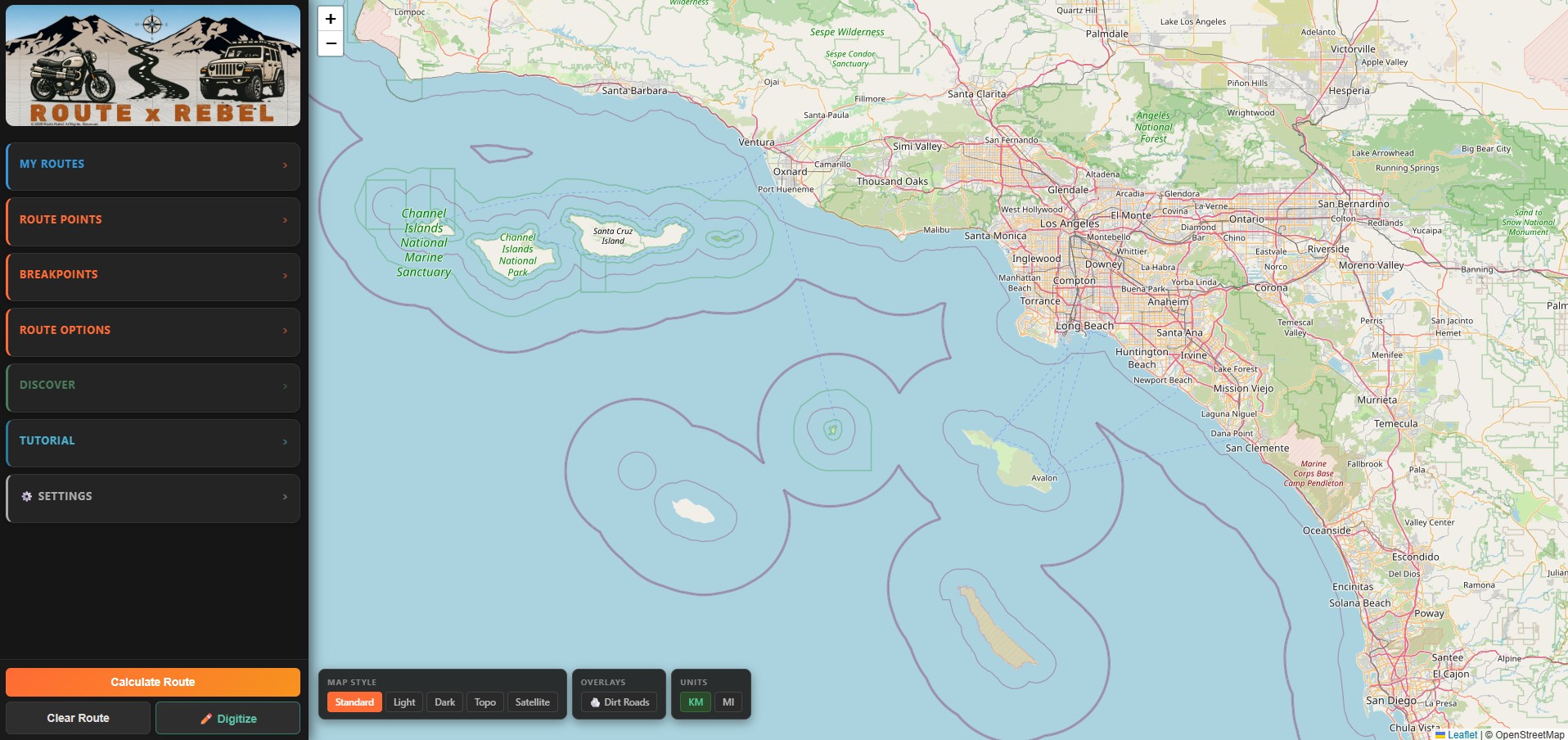Open the Breakpoints panel

[x=153, y=277]
